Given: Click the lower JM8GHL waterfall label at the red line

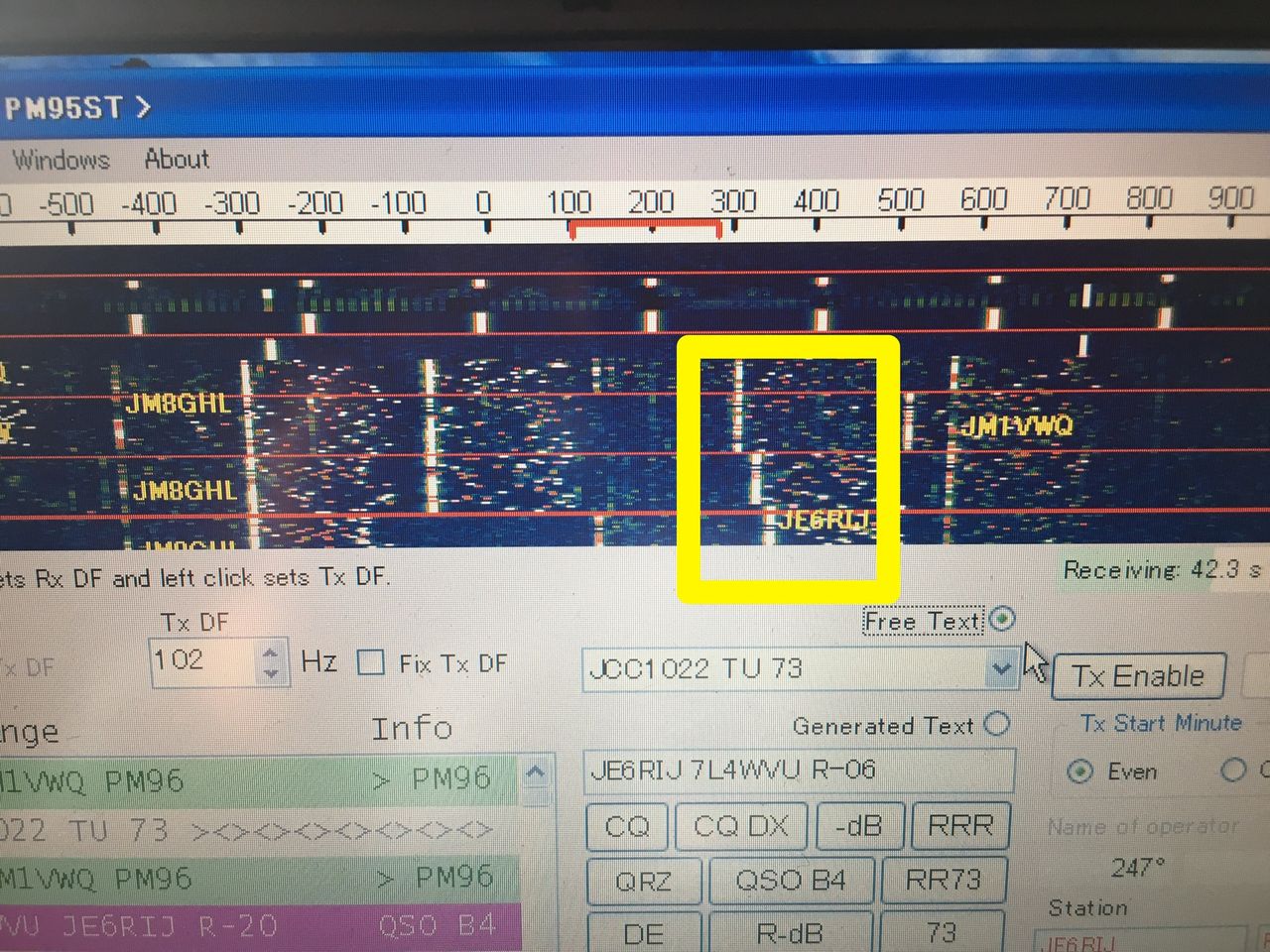Looking at the screenshot, I should point(186,490).
